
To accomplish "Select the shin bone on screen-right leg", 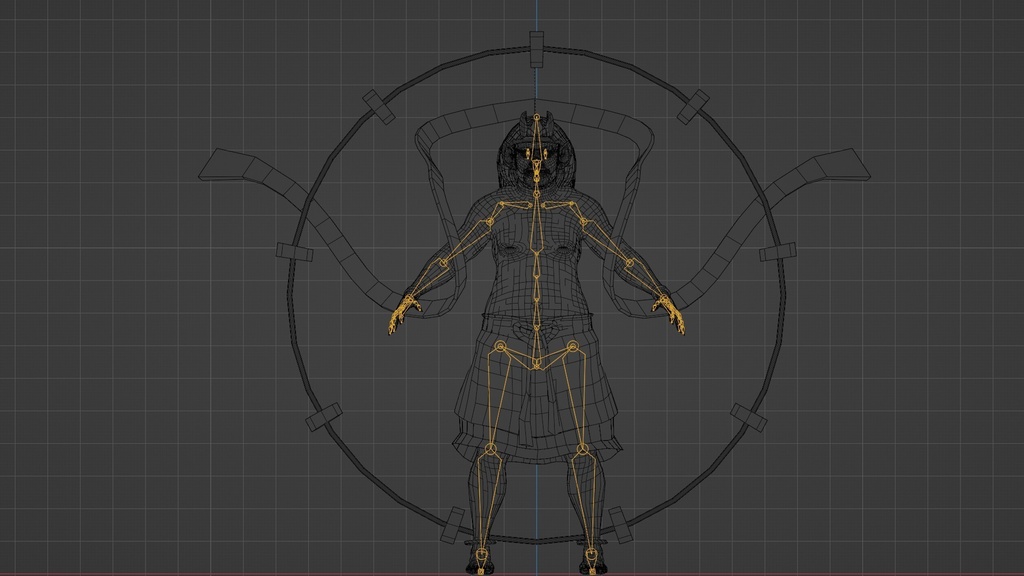I will pyautogui.click(x=587, y=502).
